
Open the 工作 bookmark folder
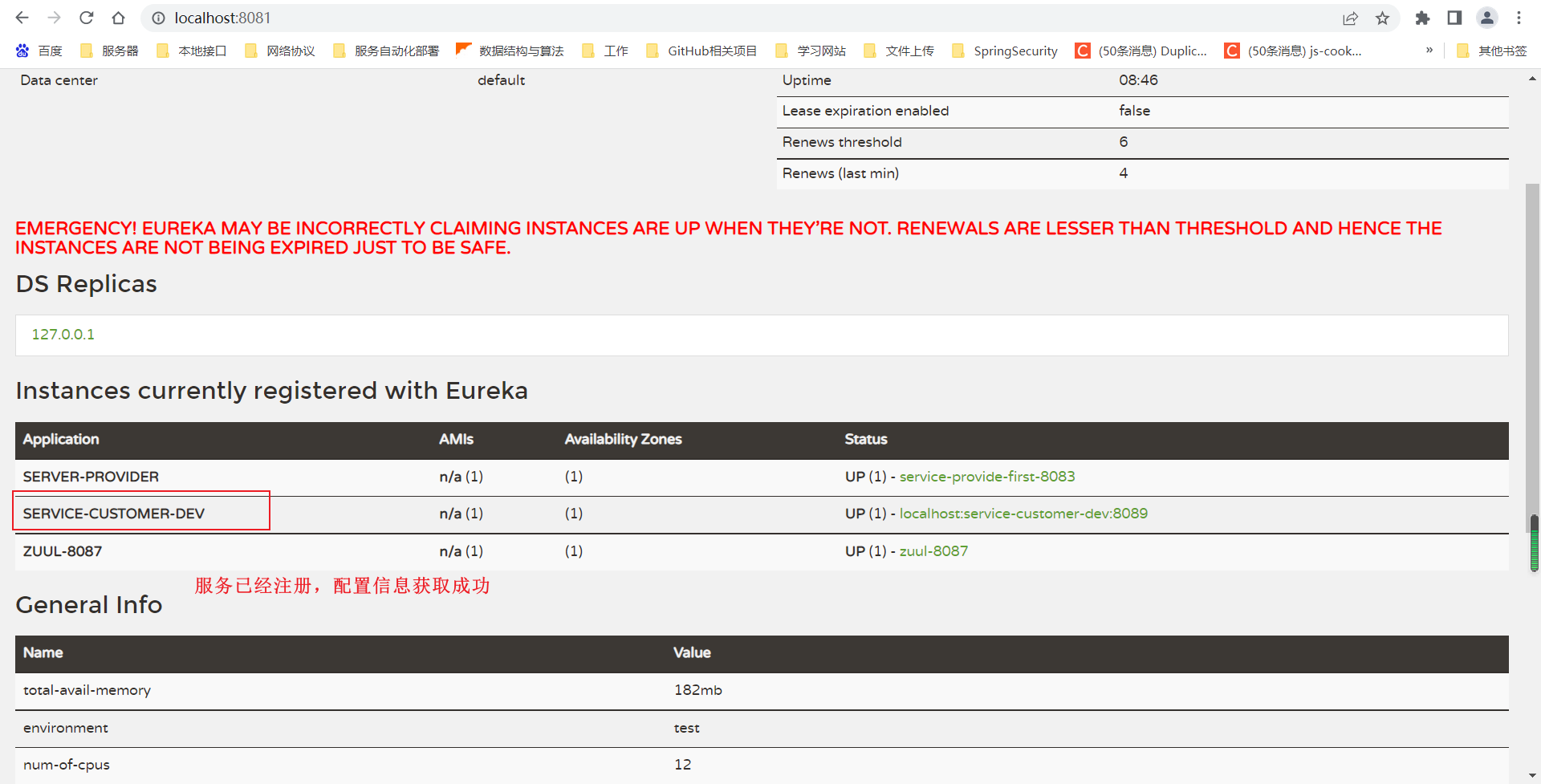[605, 51]
